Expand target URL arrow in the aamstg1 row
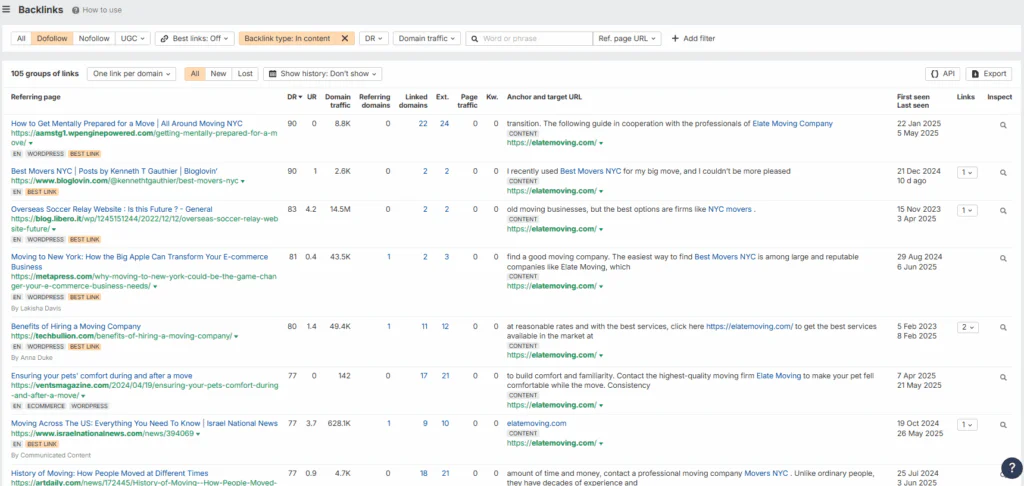1024x486 pixels. tap(601, 143)
